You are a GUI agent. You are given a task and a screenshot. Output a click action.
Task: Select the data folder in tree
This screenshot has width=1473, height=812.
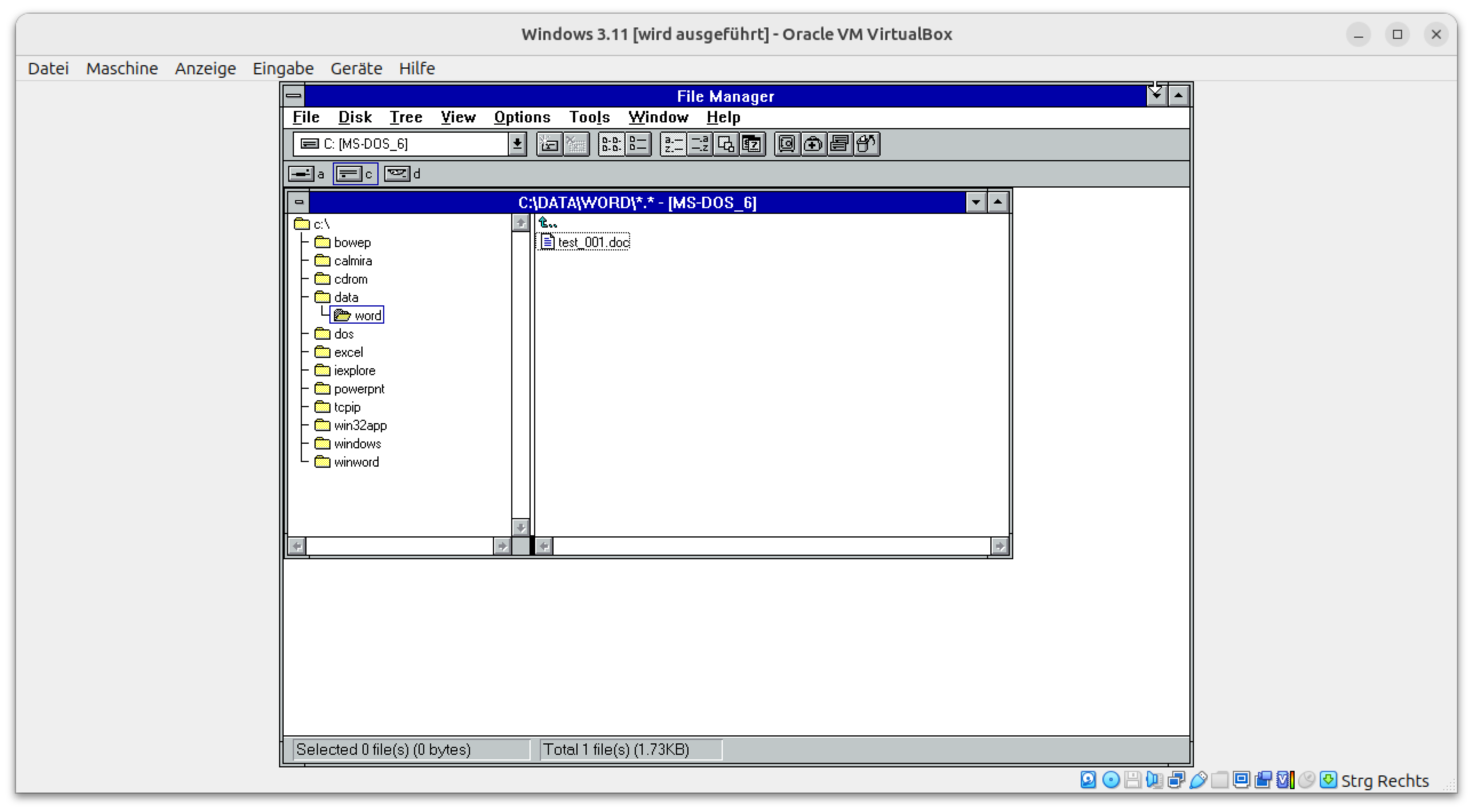coord(337,297)
